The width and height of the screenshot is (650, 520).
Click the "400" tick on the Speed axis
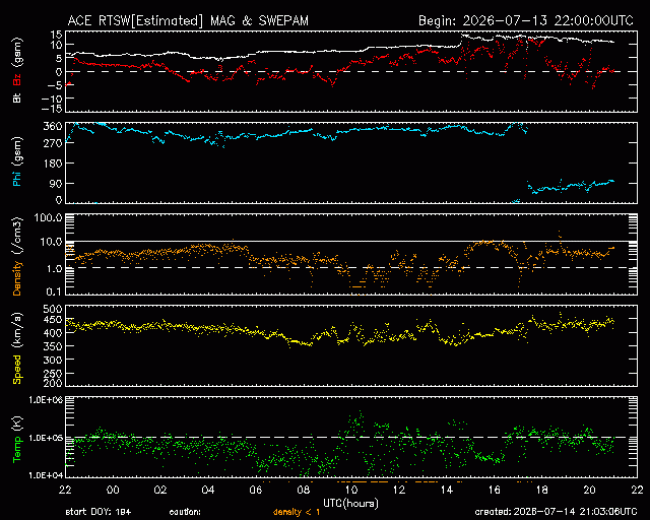click(53, 333)
